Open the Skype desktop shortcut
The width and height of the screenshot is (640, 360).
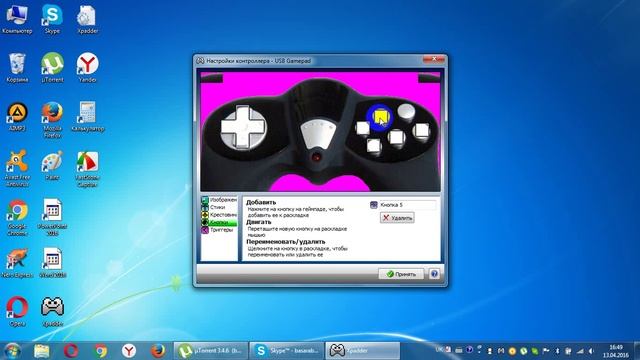click(52, 20)
